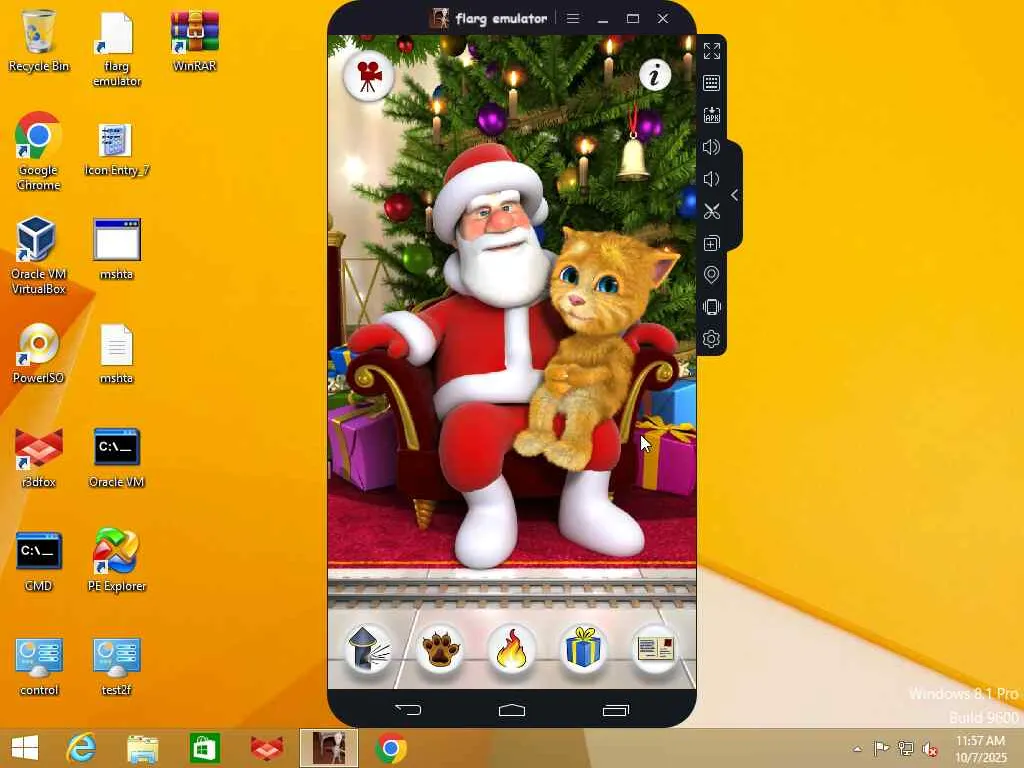Select the flarg emulator desktop shortcut

117,48
